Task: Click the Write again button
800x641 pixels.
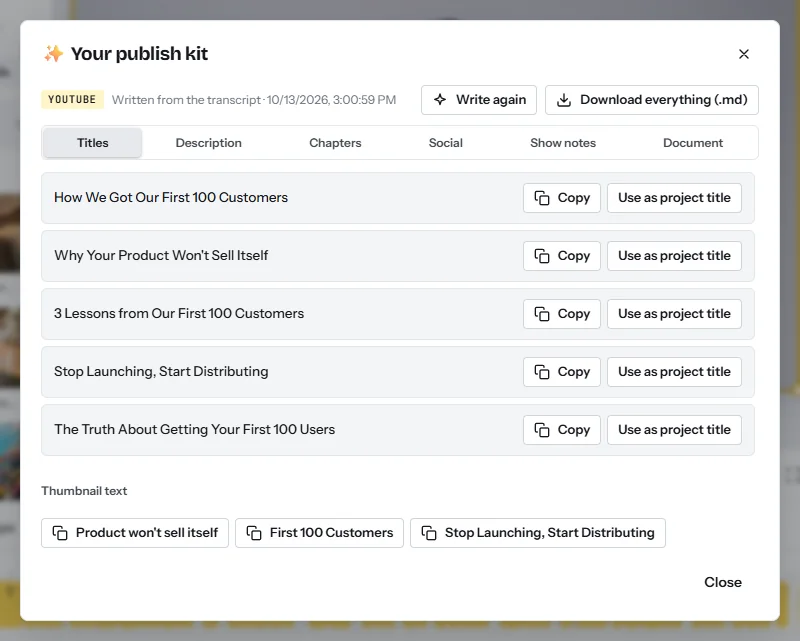Action: click(x=479, y=100)
